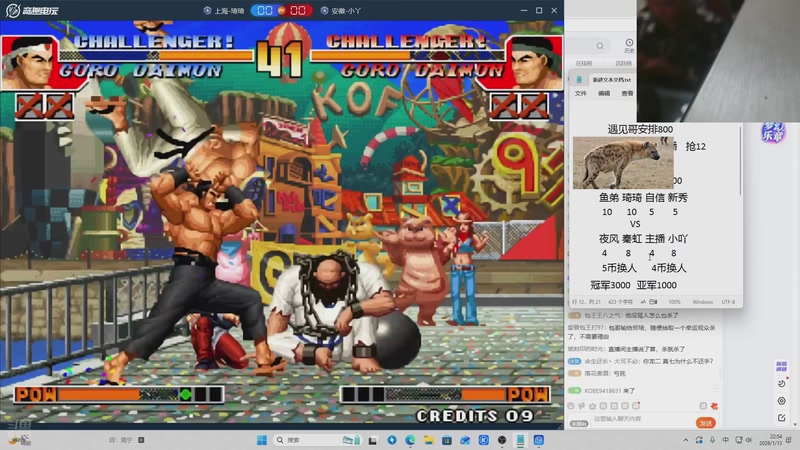Click the text 冠军3000 in Notepad

(610, 285)
